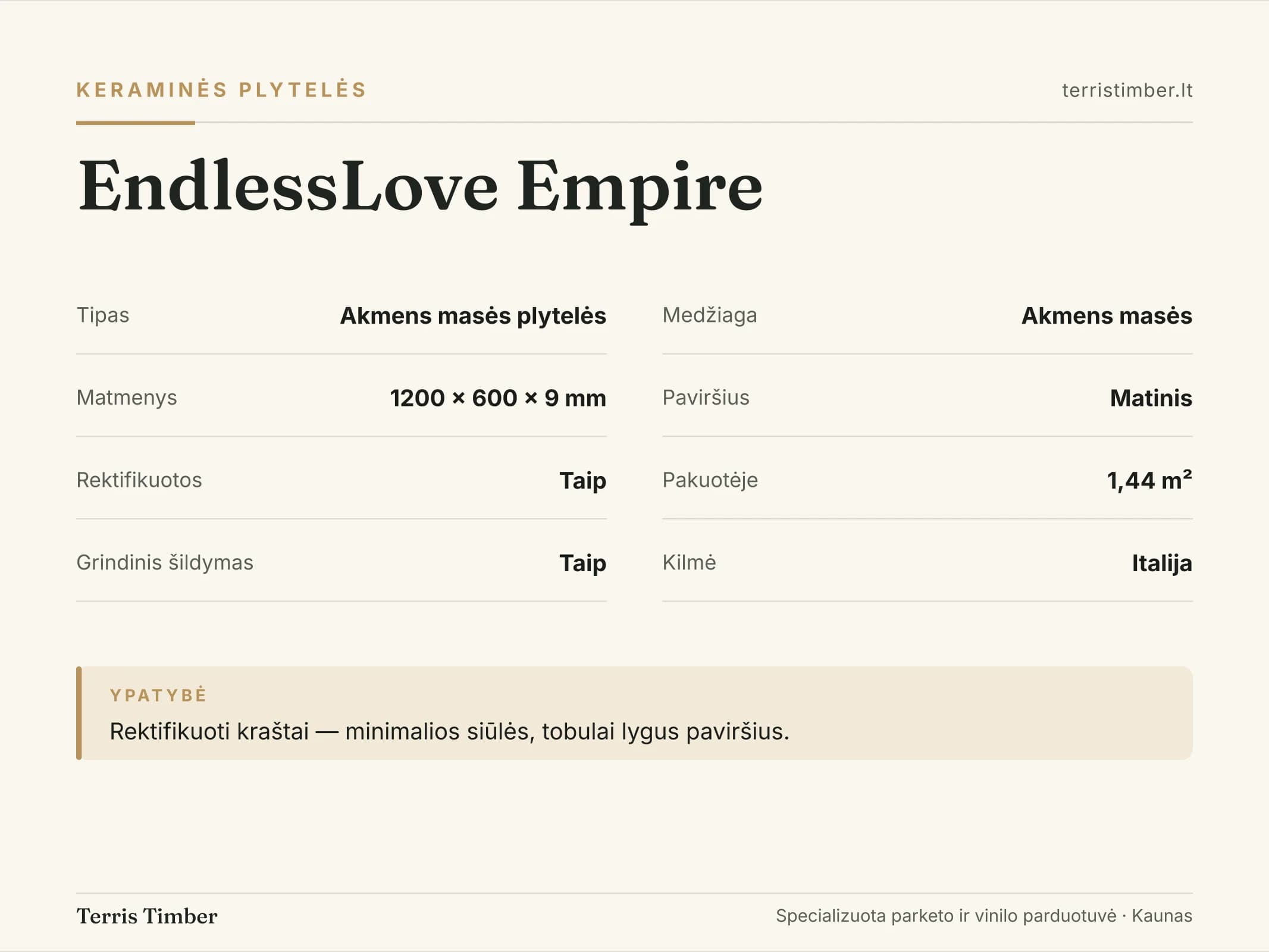The width and height of the screenshot is (1269, 952).
Task: Select the 1200 × 600 × 9 mm dimension
Action: point(498,397)
